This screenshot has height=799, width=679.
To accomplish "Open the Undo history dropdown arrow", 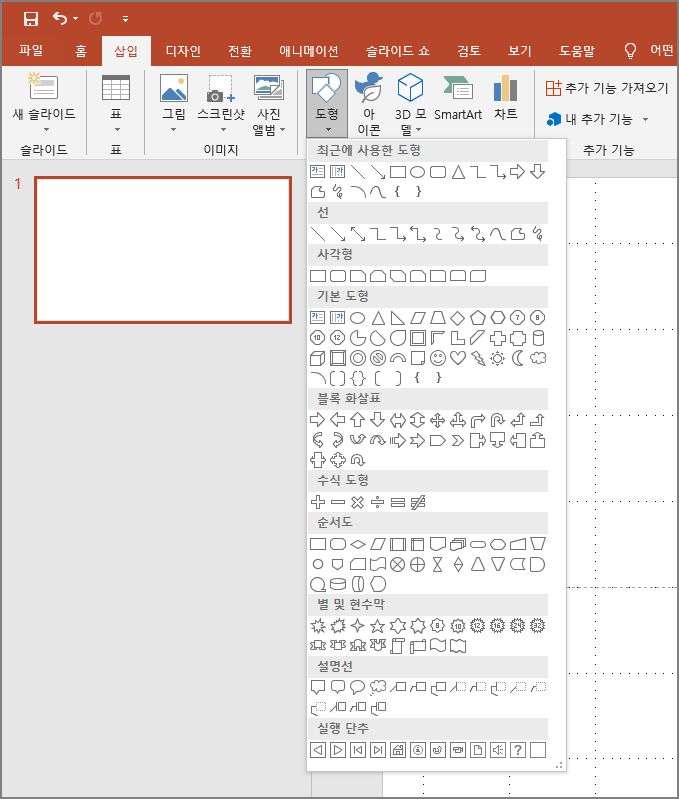I will 75,19.
